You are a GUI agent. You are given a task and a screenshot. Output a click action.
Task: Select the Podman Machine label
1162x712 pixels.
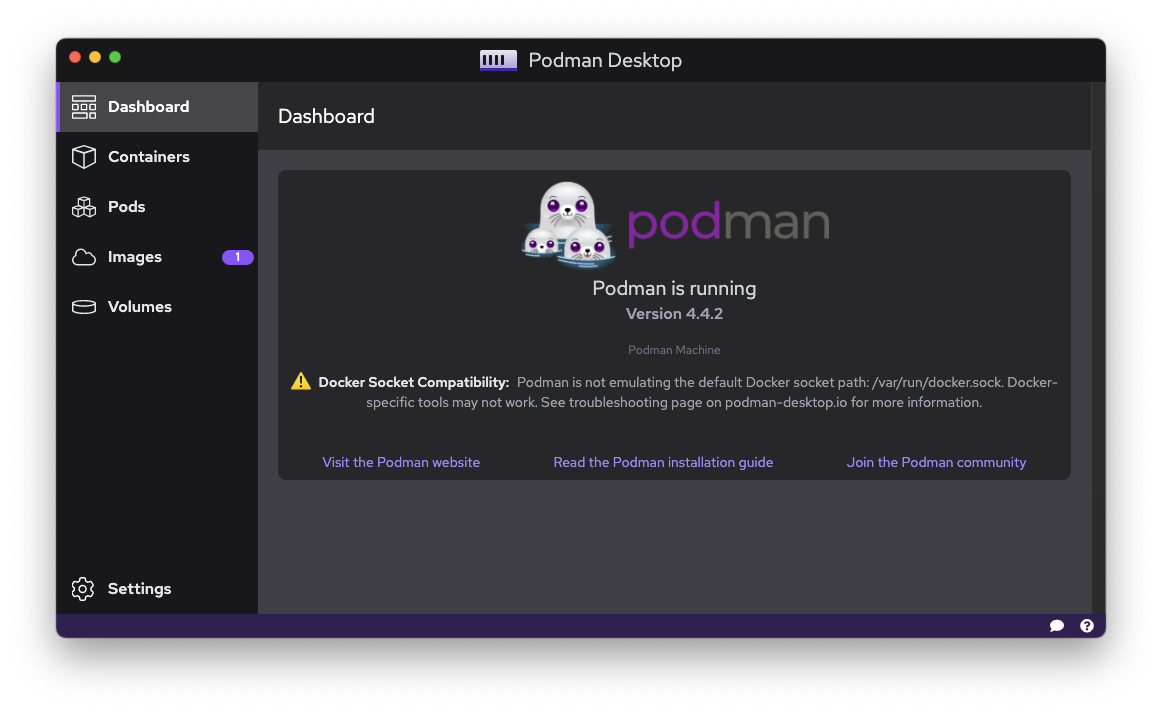point(673,350)
